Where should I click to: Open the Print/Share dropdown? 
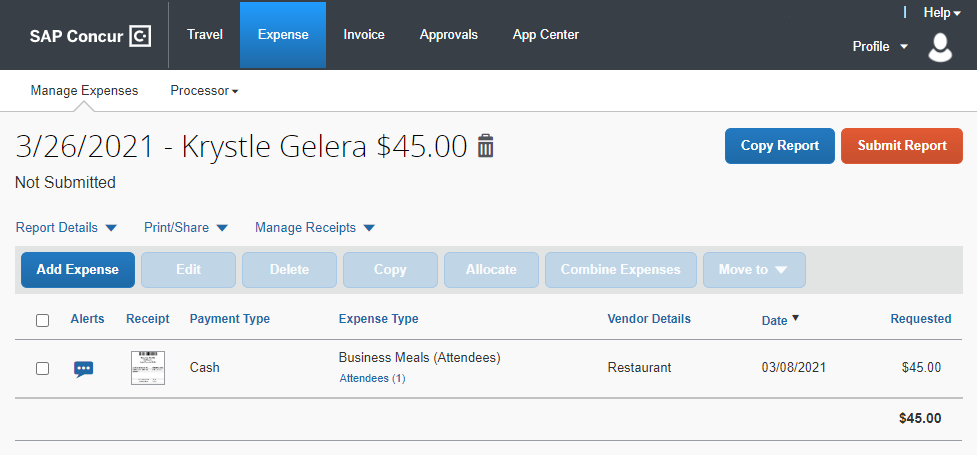point(186,228)
